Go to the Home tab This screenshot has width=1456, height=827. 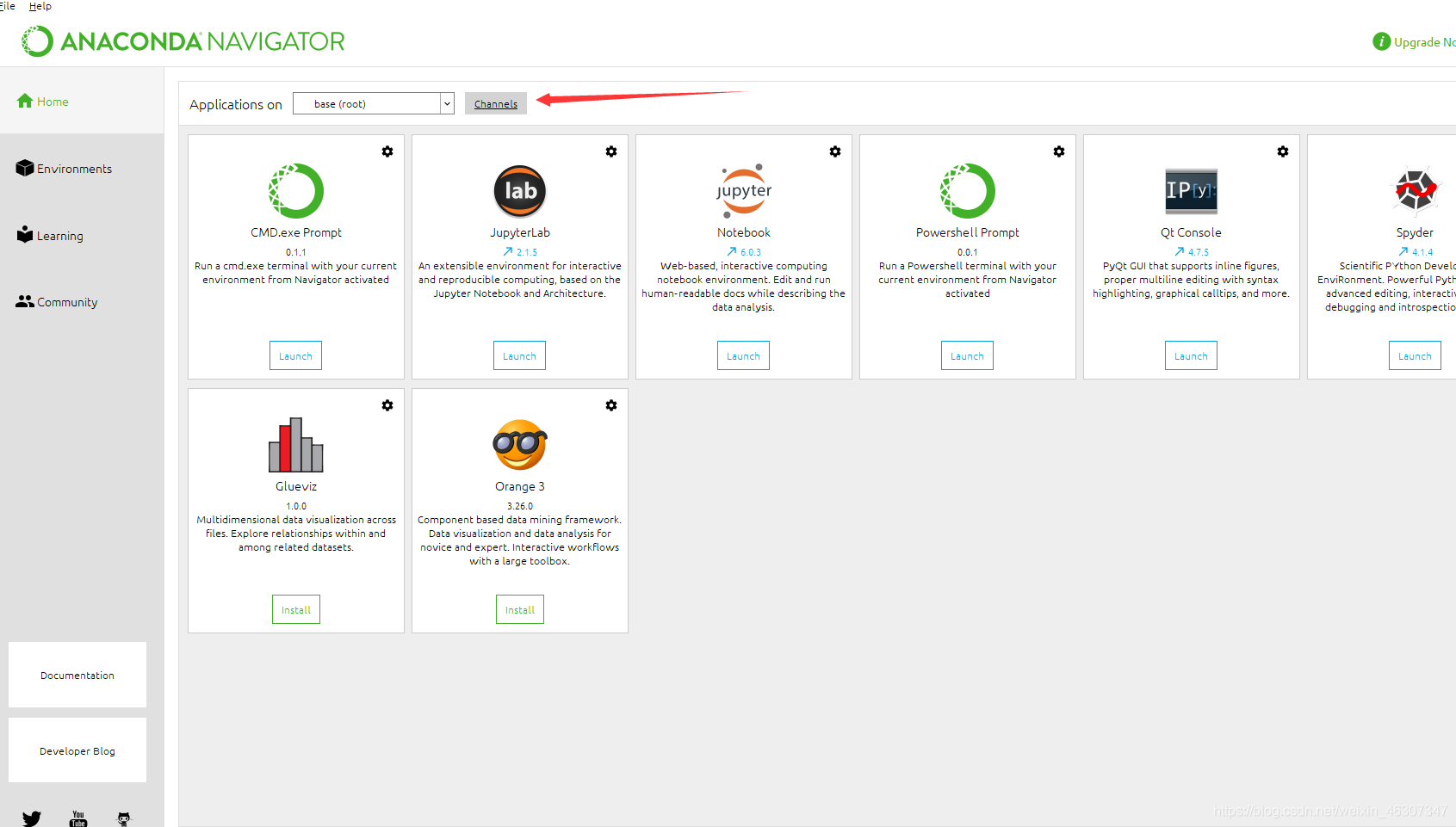click(x=82, y=101)
